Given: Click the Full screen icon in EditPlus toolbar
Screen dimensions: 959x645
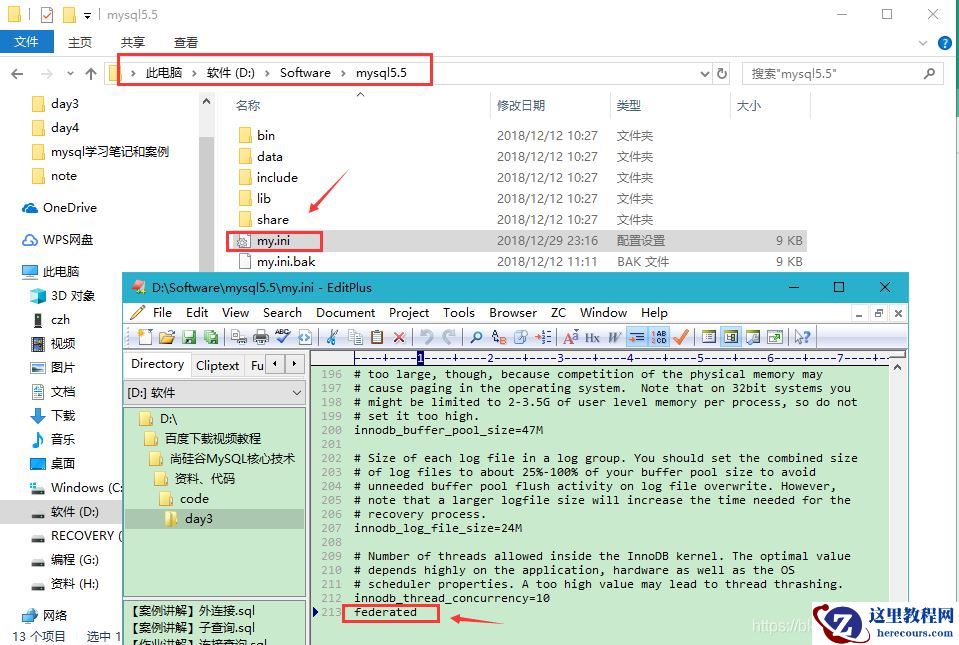Looking at the screenshot, I should (775, 337).
